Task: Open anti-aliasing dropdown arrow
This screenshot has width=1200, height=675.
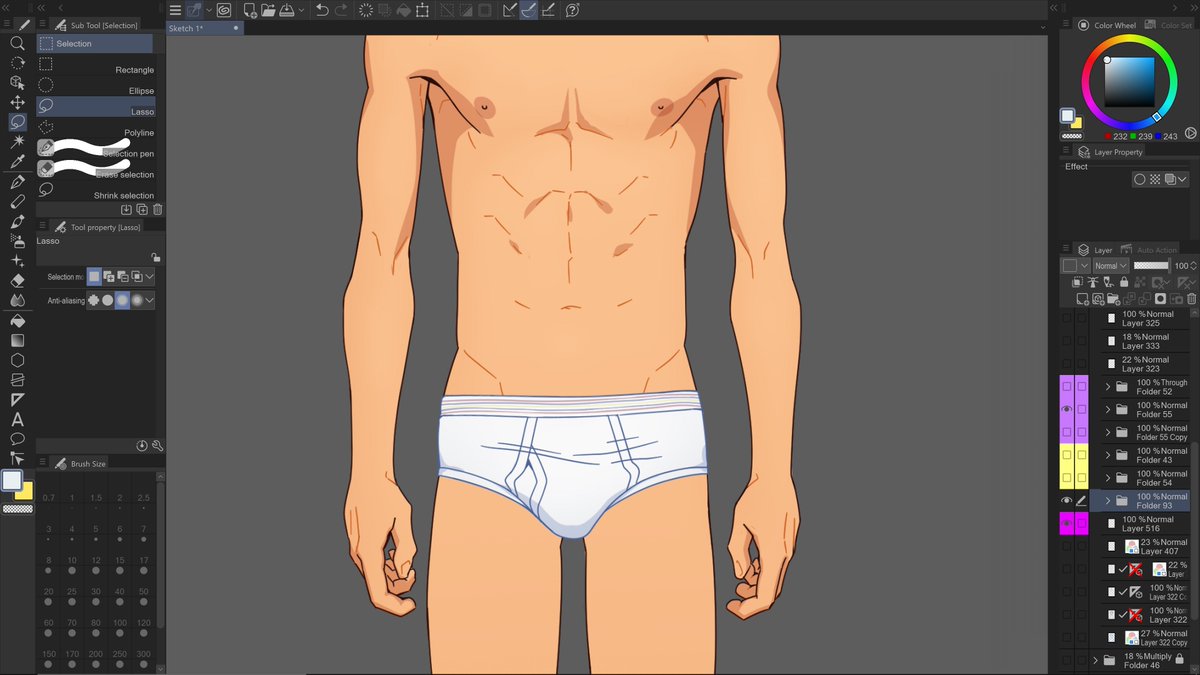Action: pos(150,300)
